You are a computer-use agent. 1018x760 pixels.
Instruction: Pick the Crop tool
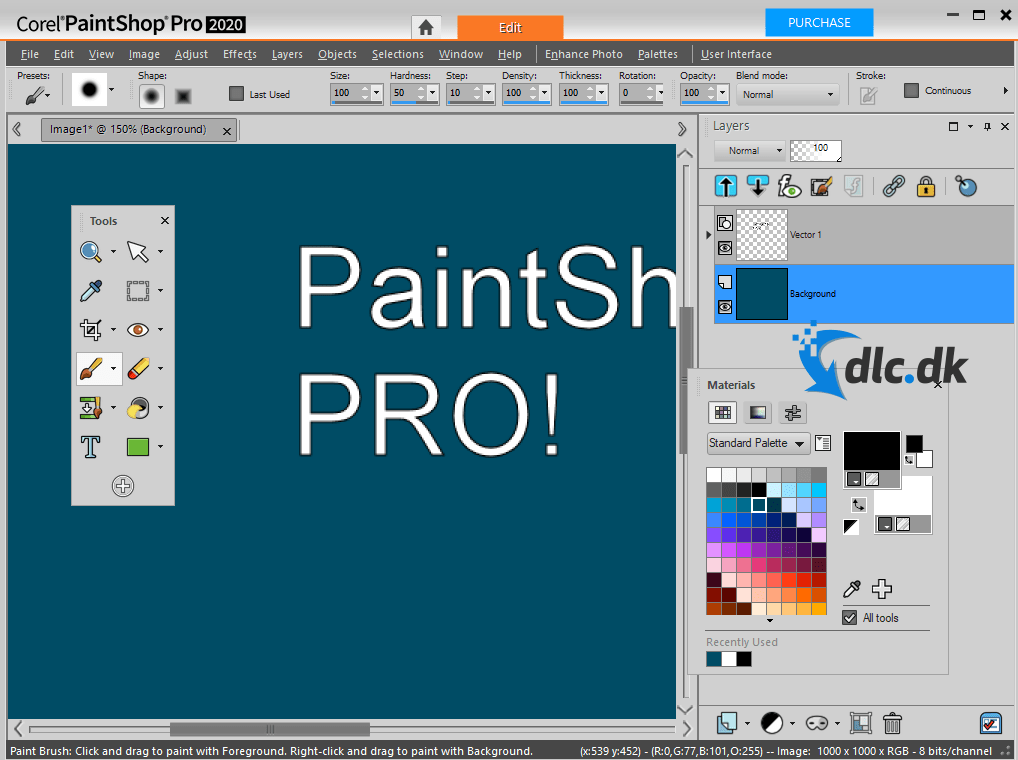click(88, 329)
